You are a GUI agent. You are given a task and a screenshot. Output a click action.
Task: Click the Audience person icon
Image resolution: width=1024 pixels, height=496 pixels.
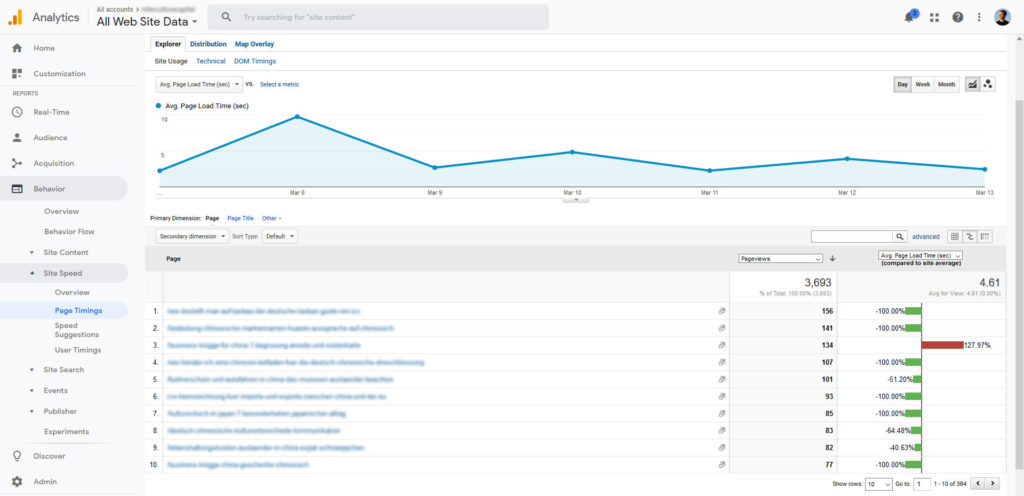pyautogui.click(x=17, y=138)
